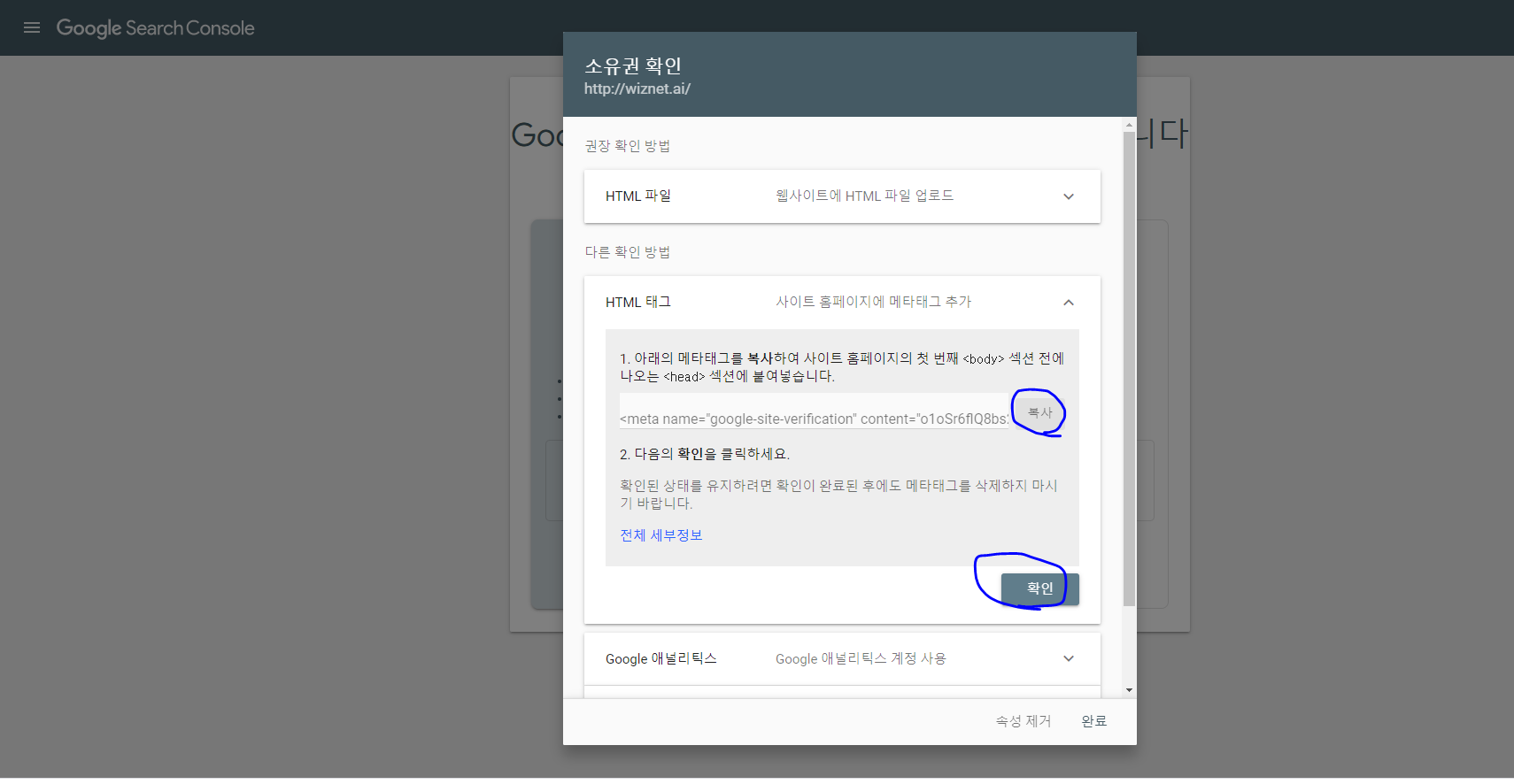Click the 권장 확인 방법 heading
Image resolution: width=1514 pixels, height=784 pixels.
coord(628,146)
